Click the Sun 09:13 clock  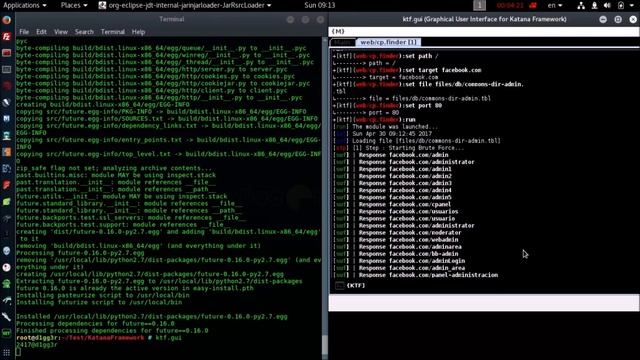click(x=320, y=5)
